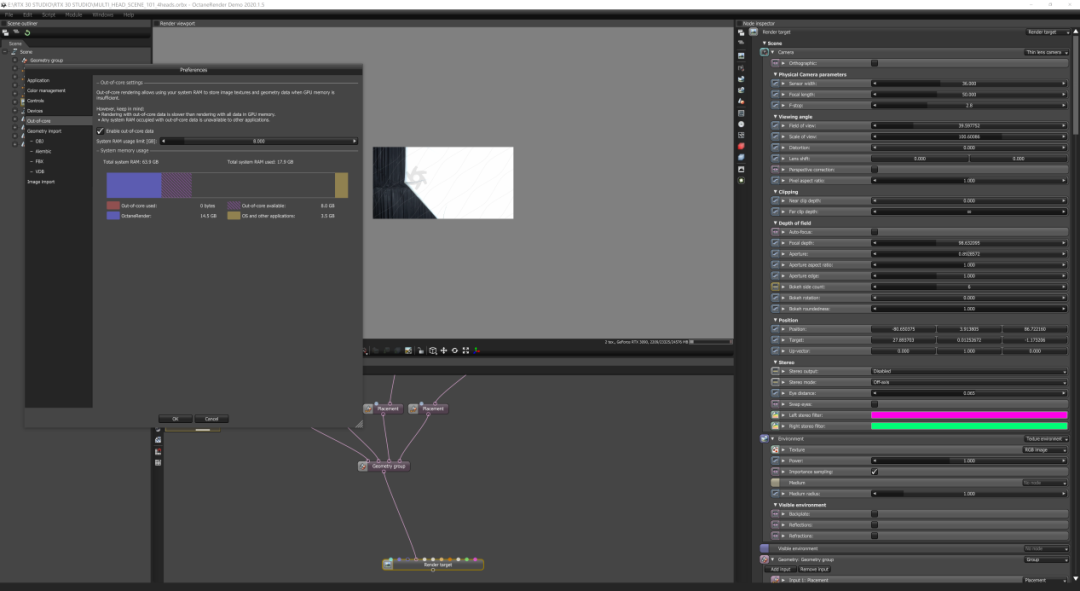The width and height of the screenshot is (1080, 591).
Task: Toggle the Reflections checkbox under Visible environment
Action: [875, 525]
